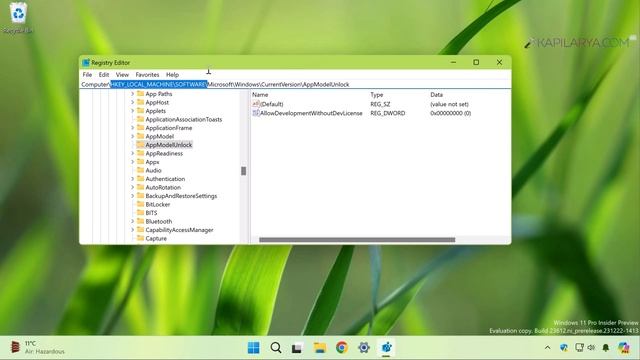
Task: Open File Explorer from the taskbar
Action: coord(320,347)
